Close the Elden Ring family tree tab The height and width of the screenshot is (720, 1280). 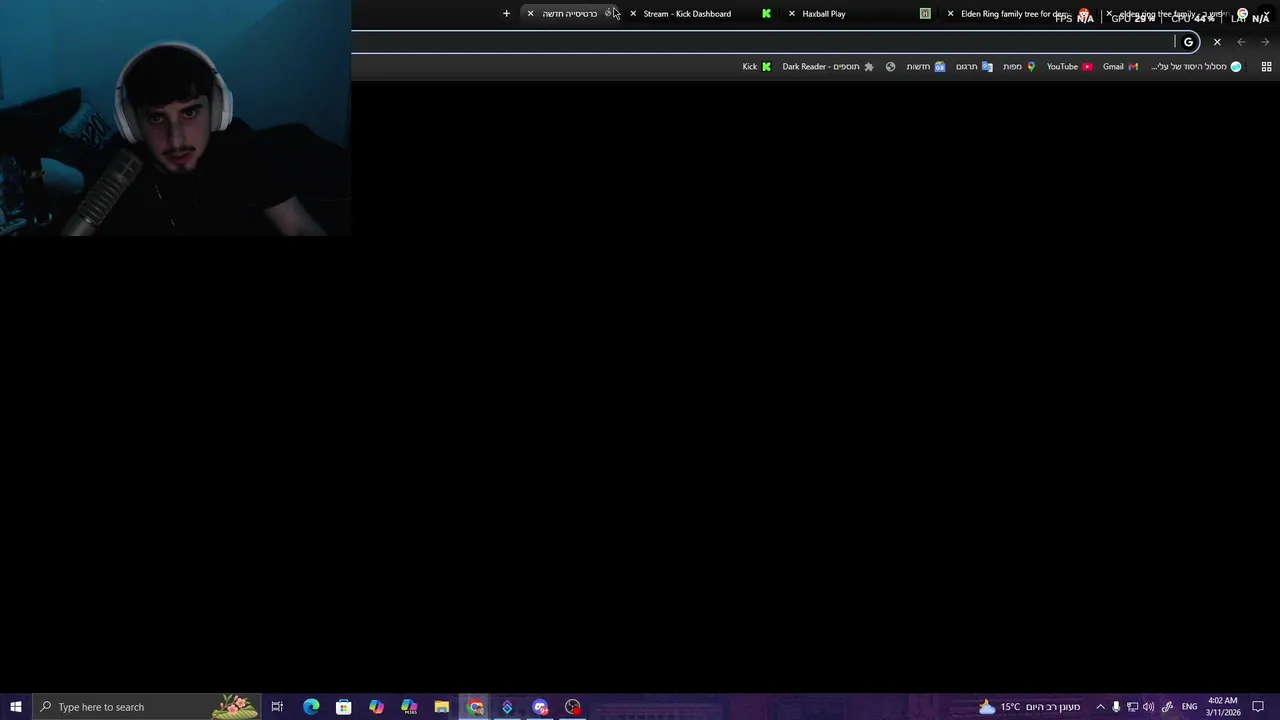pos(950,13)
